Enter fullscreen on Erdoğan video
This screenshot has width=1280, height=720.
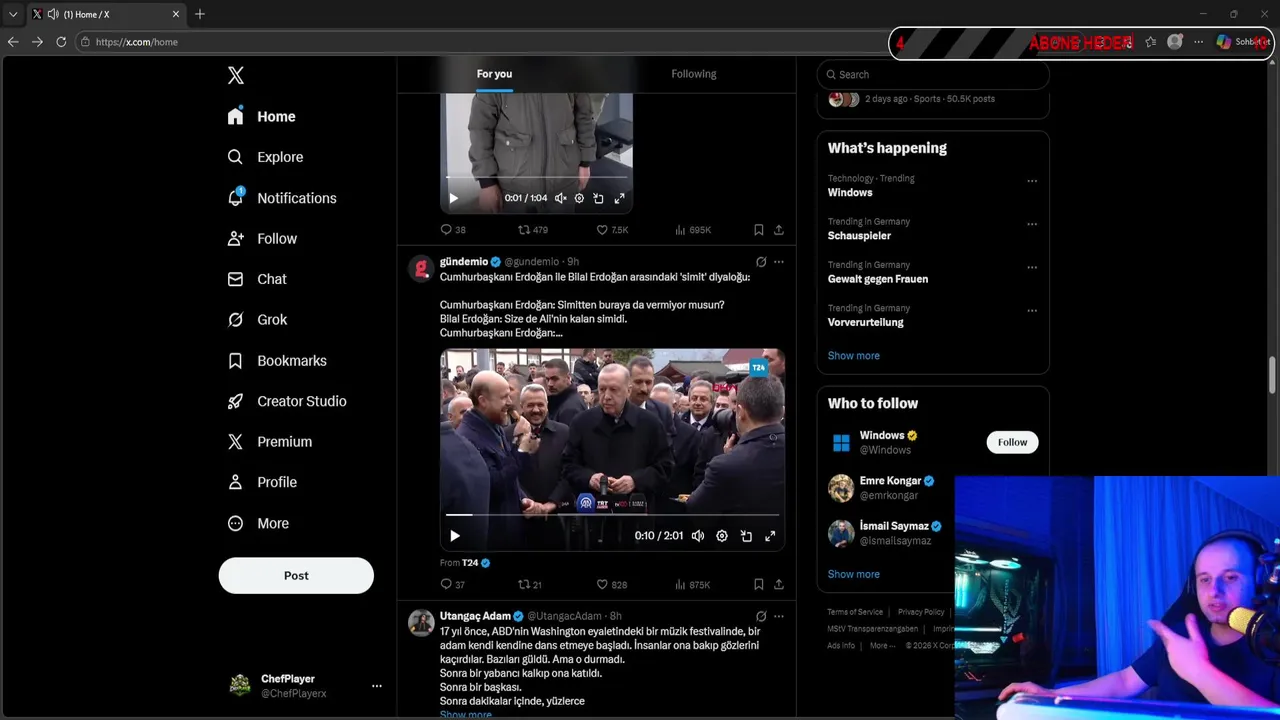coord(770,536)
